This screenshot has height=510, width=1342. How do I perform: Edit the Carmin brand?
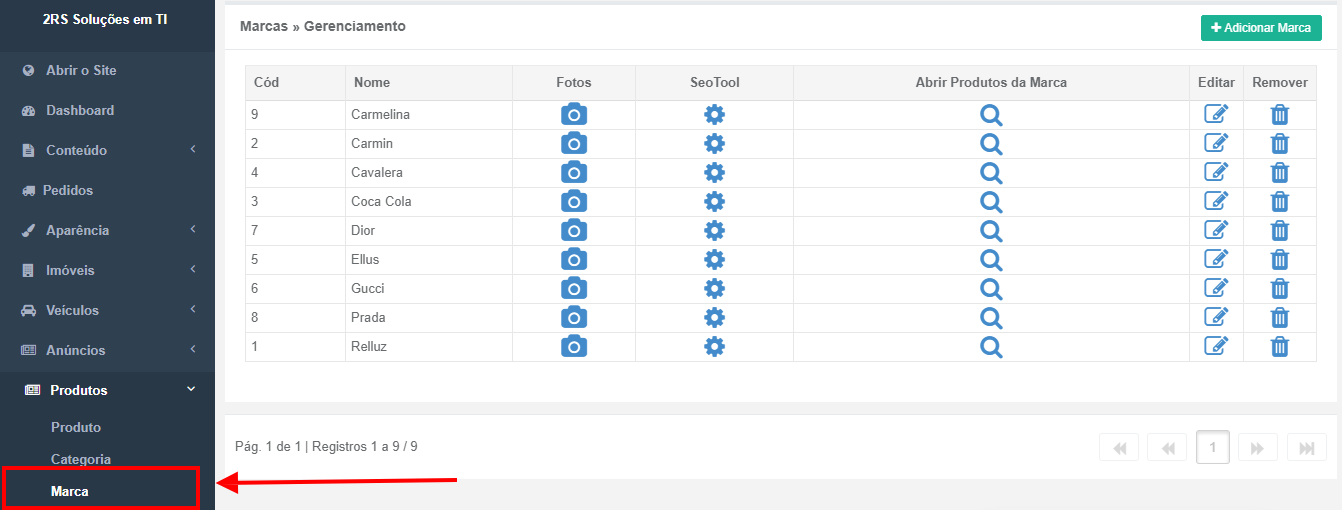(1216, 143)
